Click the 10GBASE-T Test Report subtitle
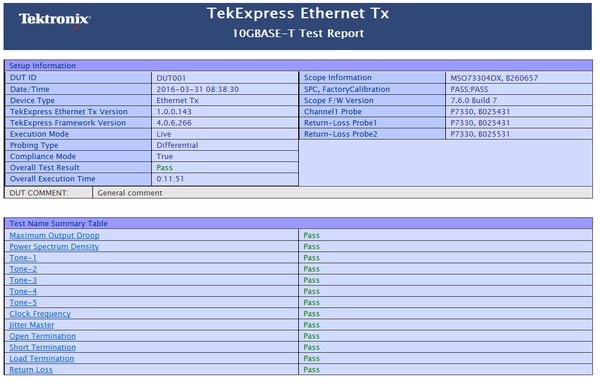This screenshot has width=600, height=384. pos(298,33)
